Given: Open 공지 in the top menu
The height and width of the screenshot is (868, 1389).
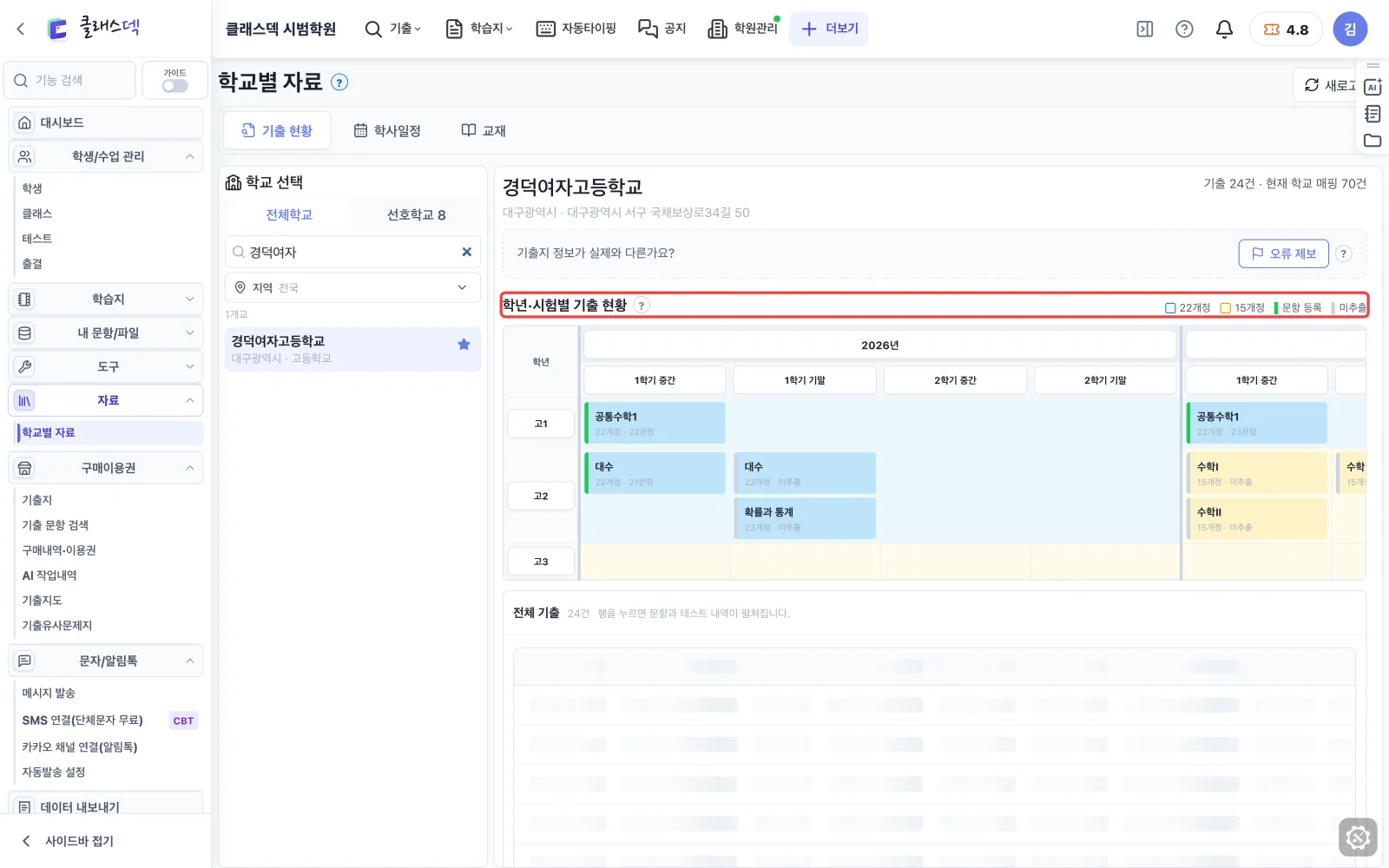Looking at the screenshot, I should (662, 30).
